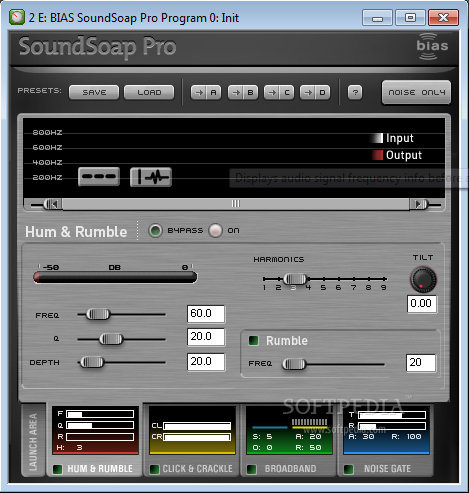The width and height of the screenshot is (469, 493).
Task: Click the Freq value field 60.0
Action: click(206, 314)
